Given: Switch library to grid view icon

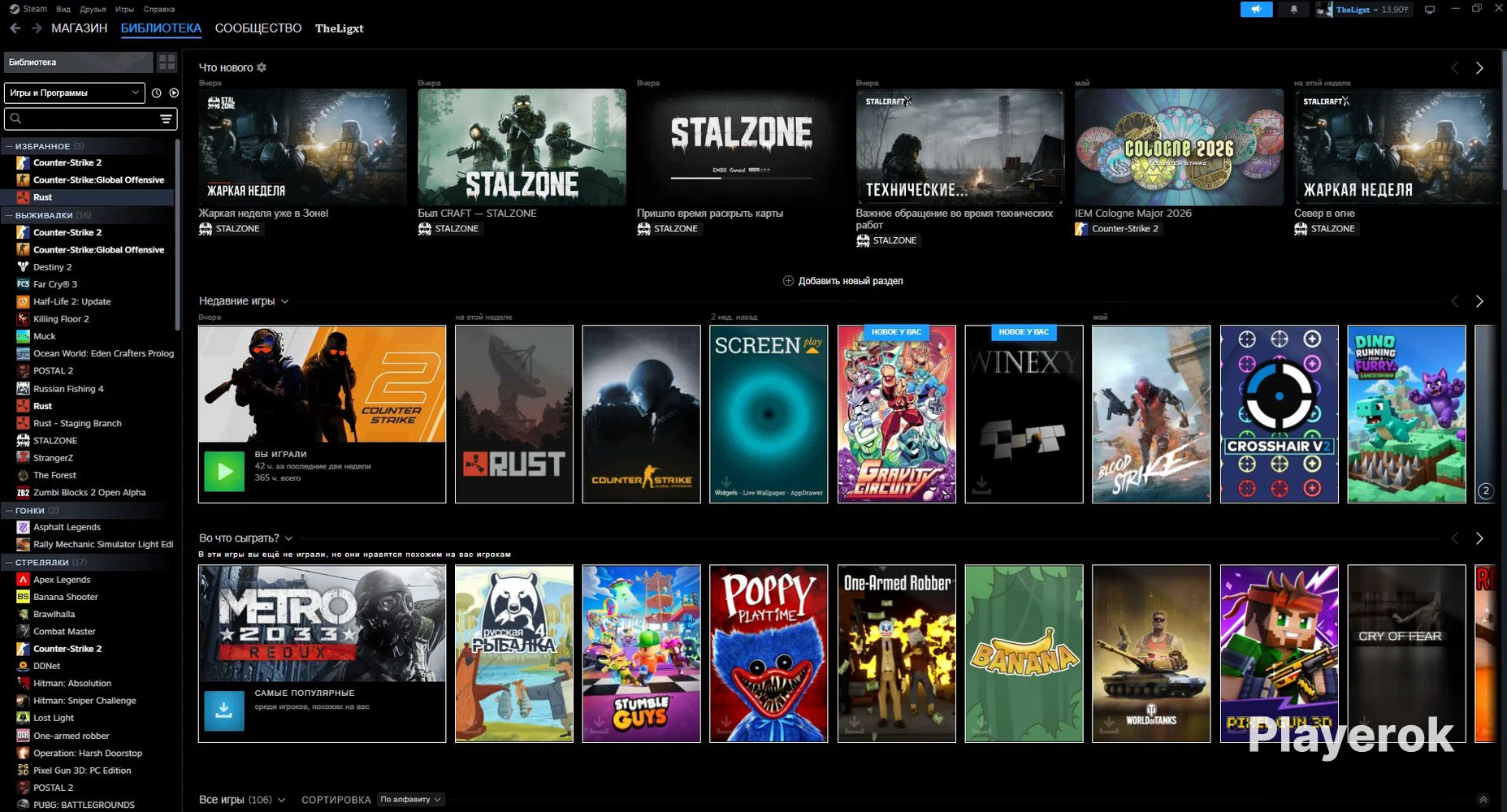Looking at the screenshot, I should pyautogui.click(x=167, y=63).
